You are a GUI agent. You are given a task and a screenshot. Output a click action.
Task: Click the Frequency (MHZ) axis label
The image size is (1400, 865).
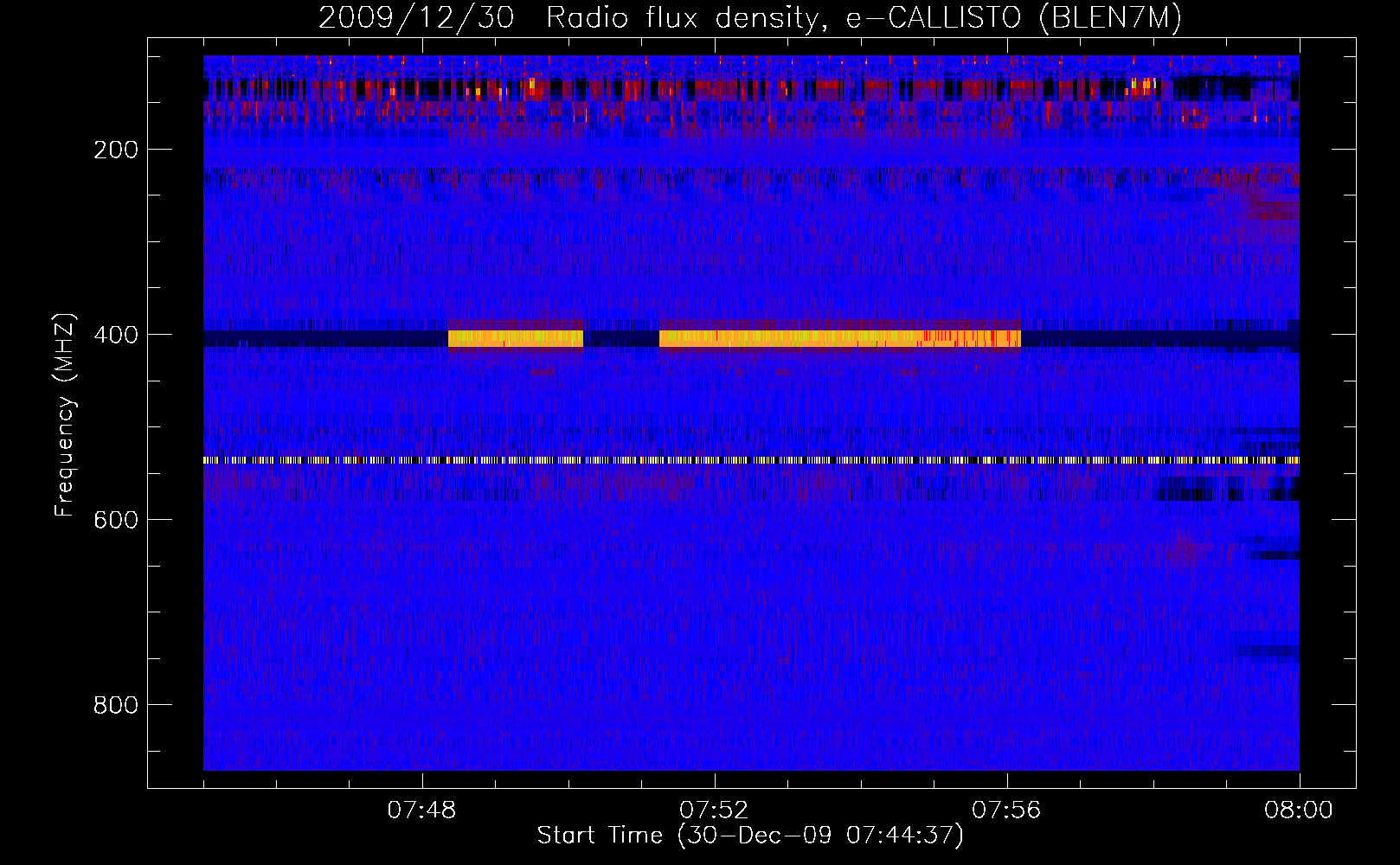click(x=65, y=414)
